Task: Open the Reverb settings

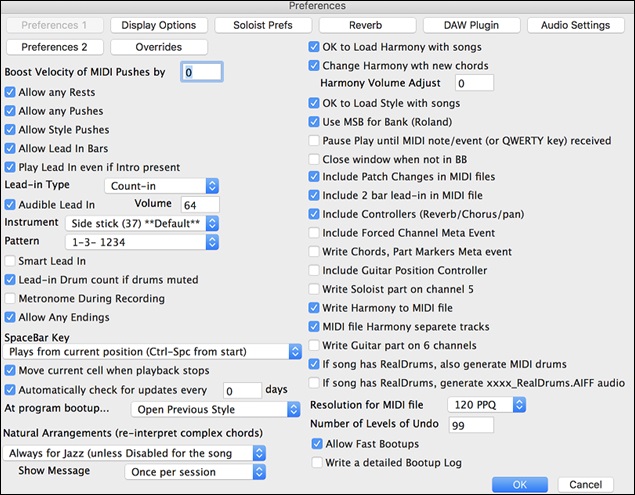Action: [367, 23]
